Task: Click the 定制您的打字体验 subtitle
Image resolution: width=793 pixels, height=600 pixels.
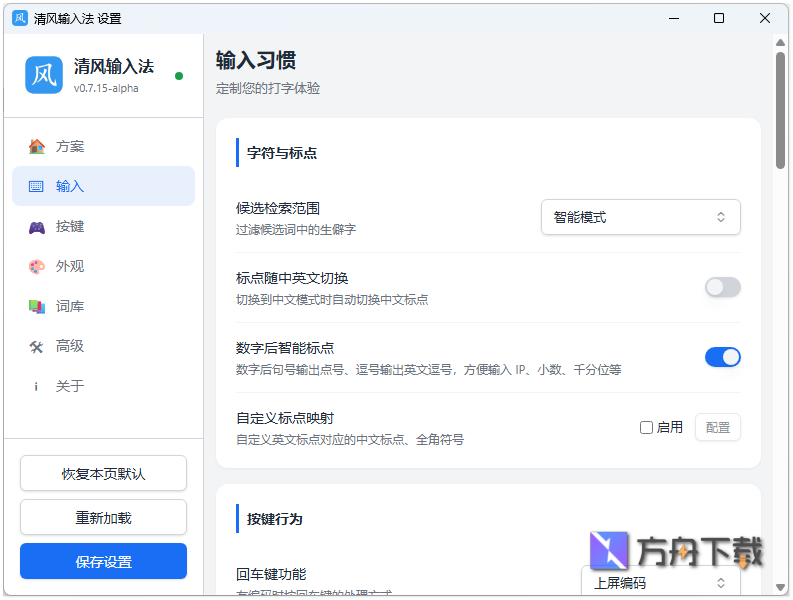Action: pos(268,88)
